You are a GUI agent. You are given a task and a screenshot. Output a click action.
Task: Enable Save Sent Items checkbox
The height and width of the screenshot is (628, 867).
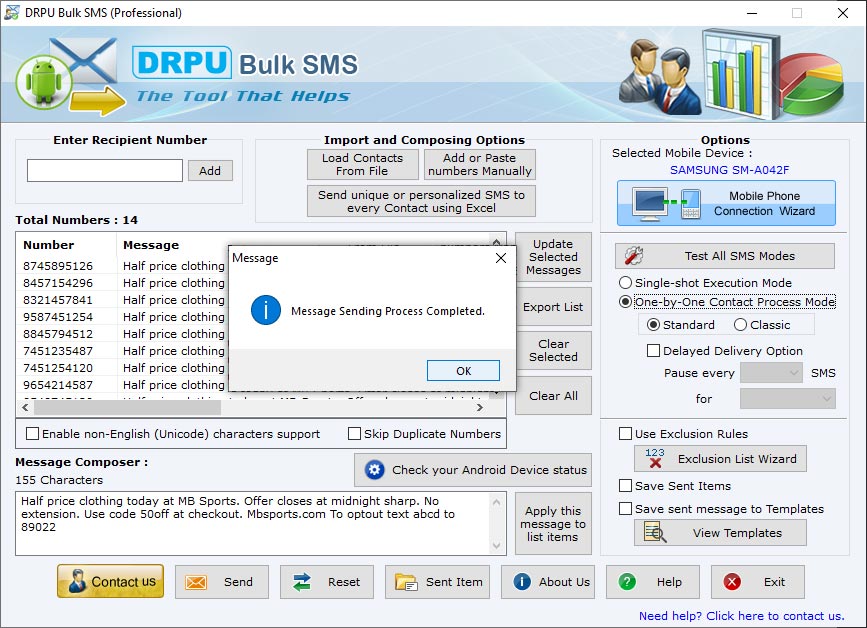(625, 485)
